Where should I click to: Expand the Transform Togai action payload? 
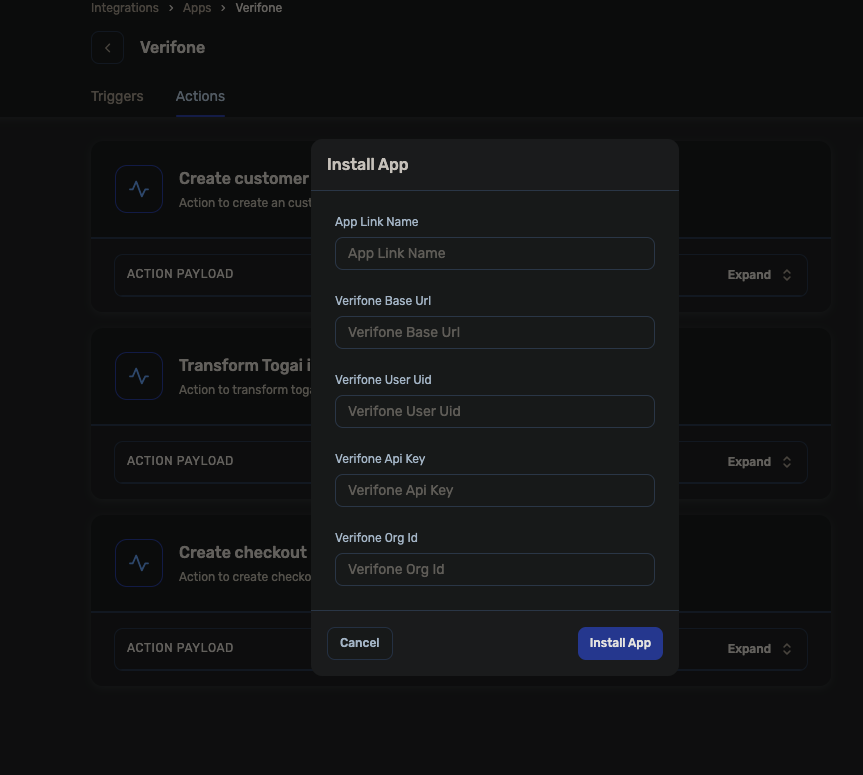tap(759, 462)
